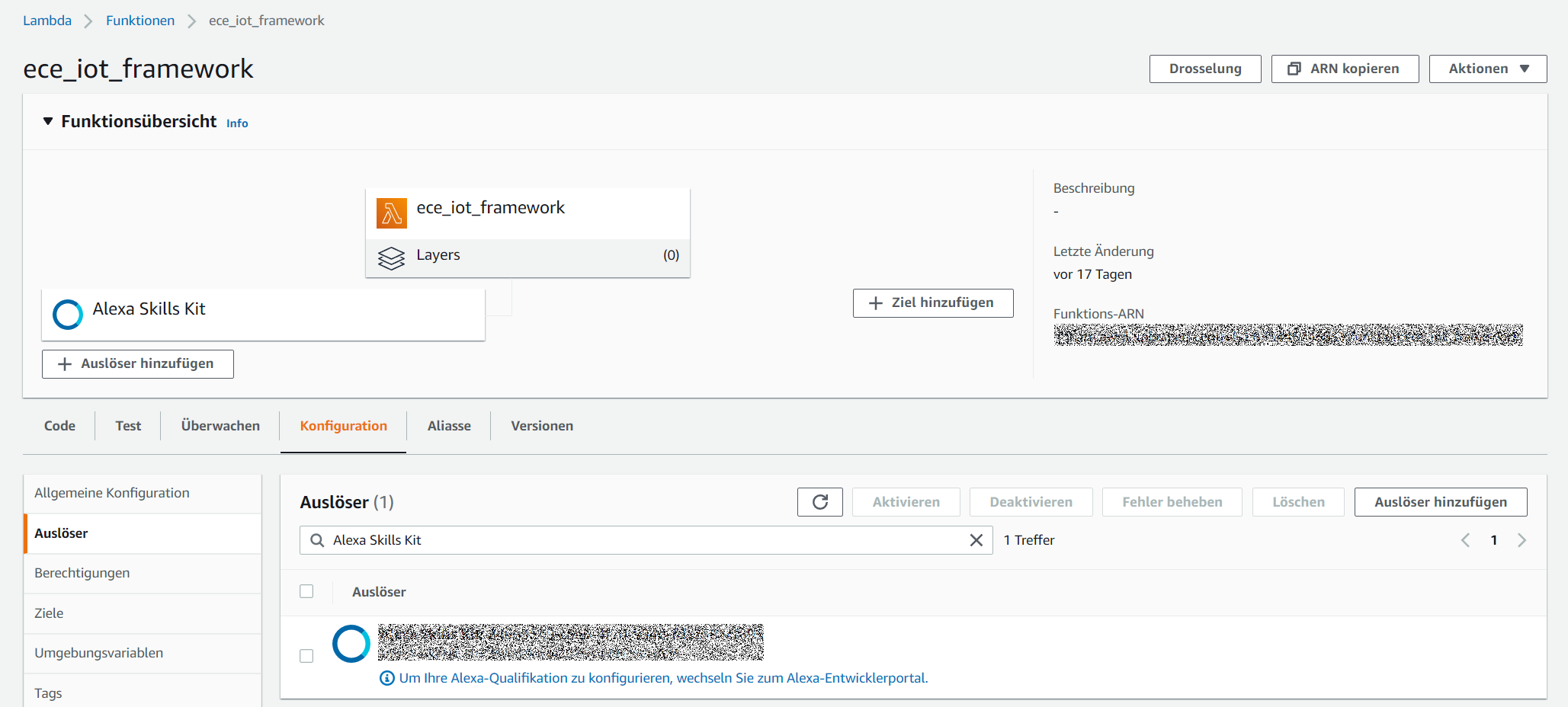The width and height of the screenshot is (1568, 707).
Task: Collapse the Funktionsübersicht section
Action: coord(48,121)
